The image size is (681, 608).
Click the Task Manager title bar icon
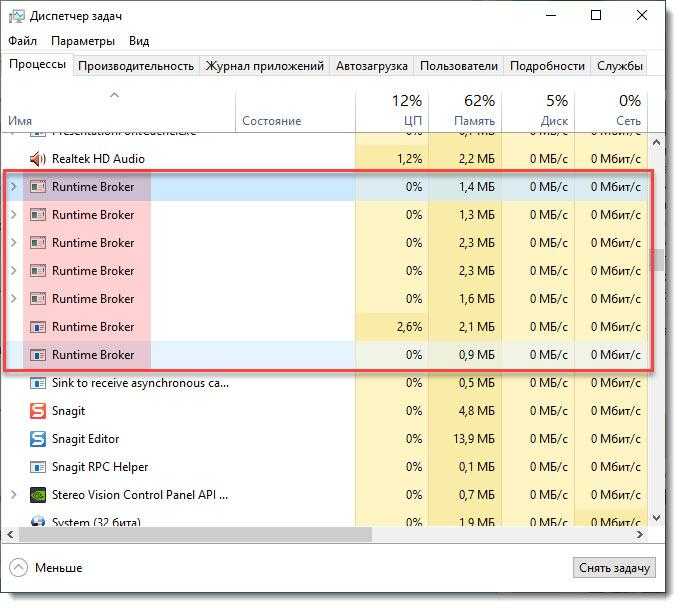click(x=17, y=16)
